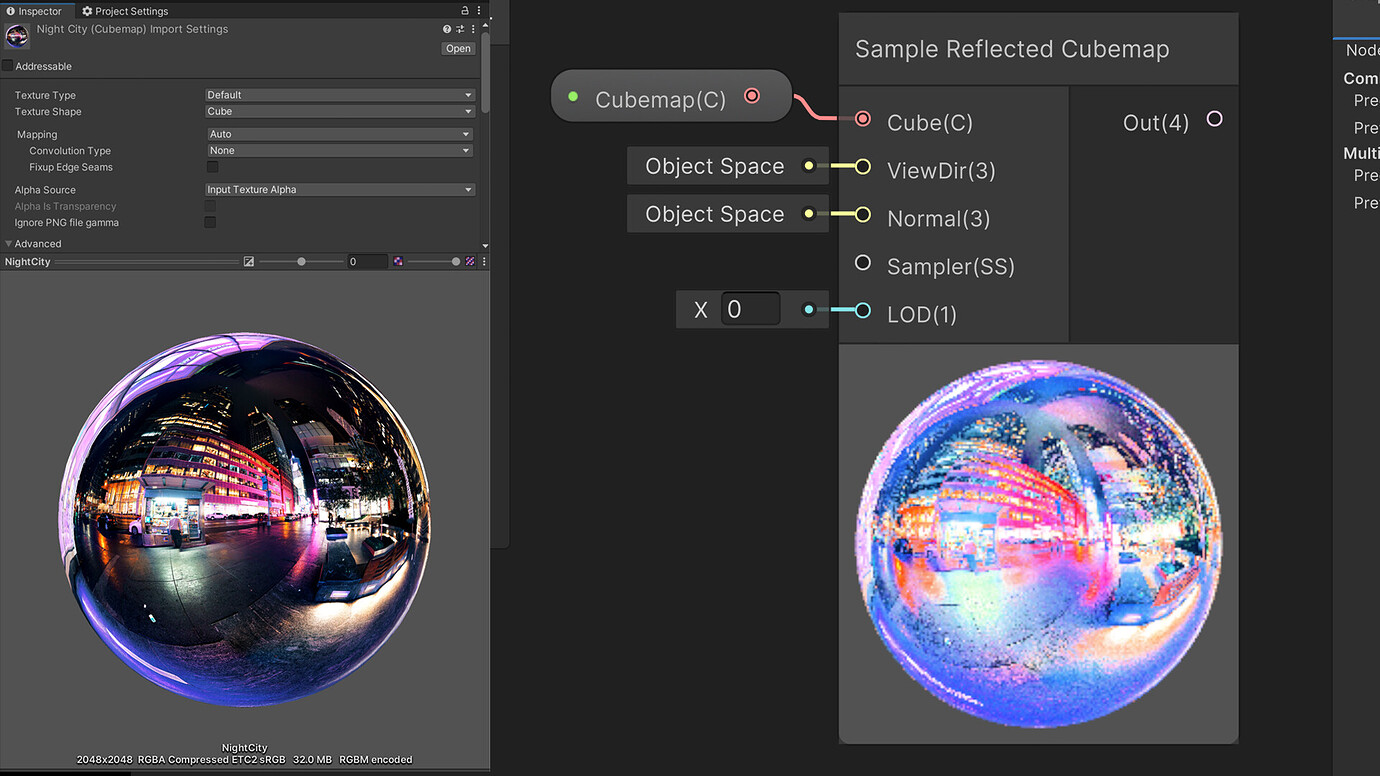Select the Inspector tab

(38, 11)
